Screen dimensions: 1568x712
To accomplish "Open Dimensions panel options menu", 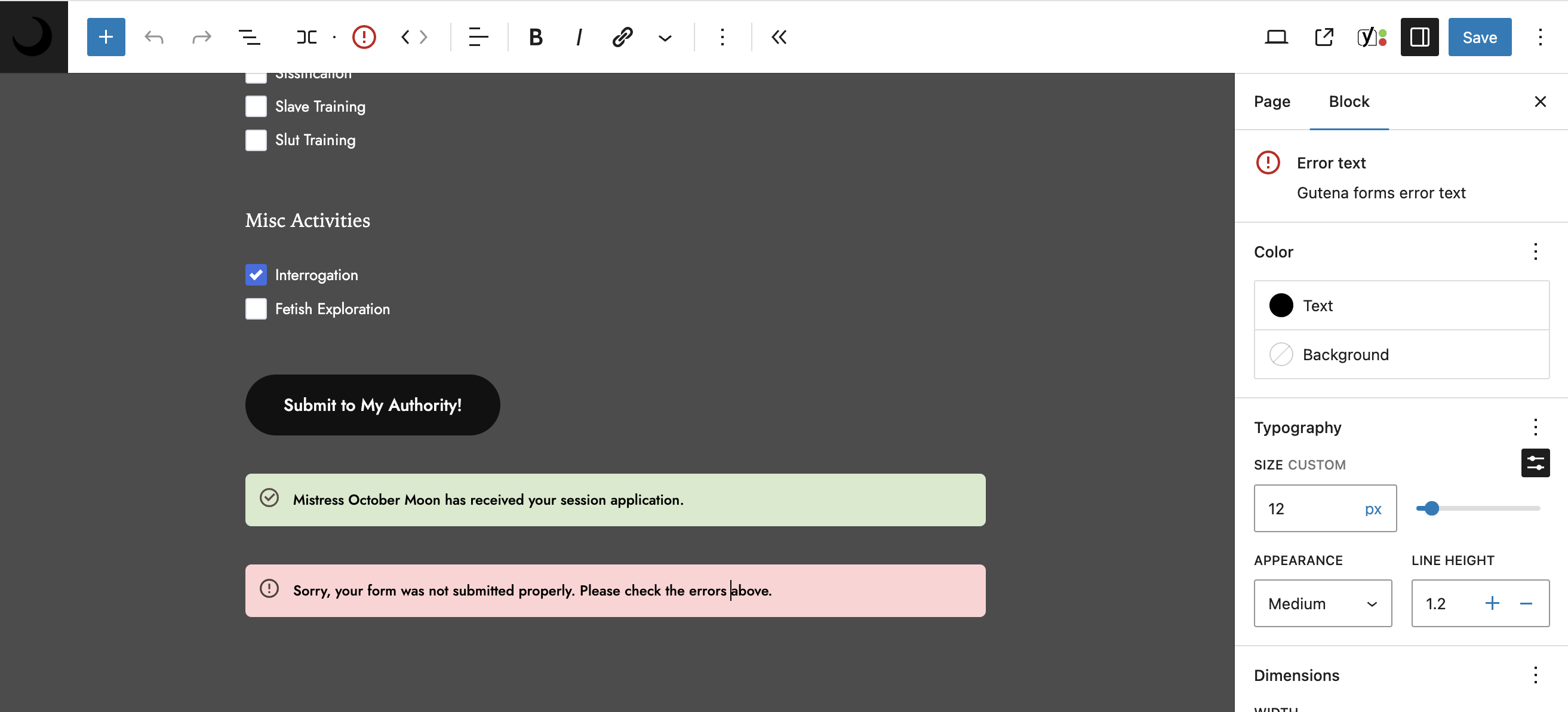I will point(1535,675).
